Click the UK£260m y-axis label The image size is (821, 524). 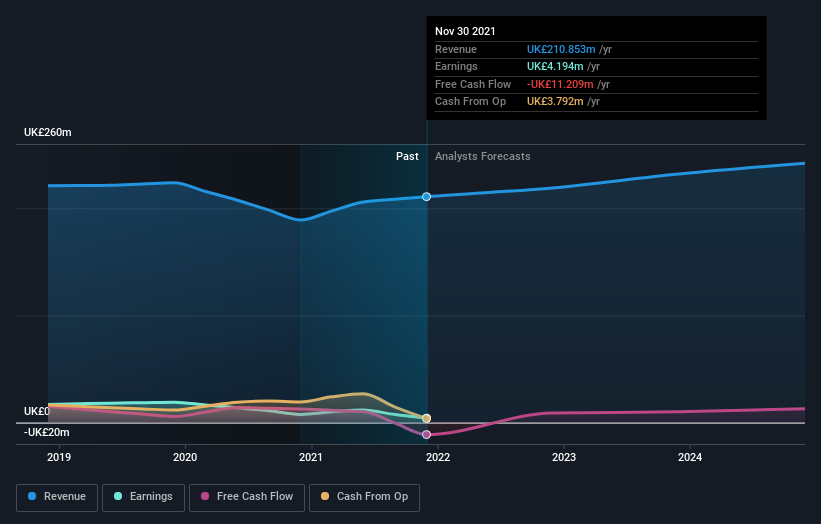pyautogui.click(x=48, y=132)
